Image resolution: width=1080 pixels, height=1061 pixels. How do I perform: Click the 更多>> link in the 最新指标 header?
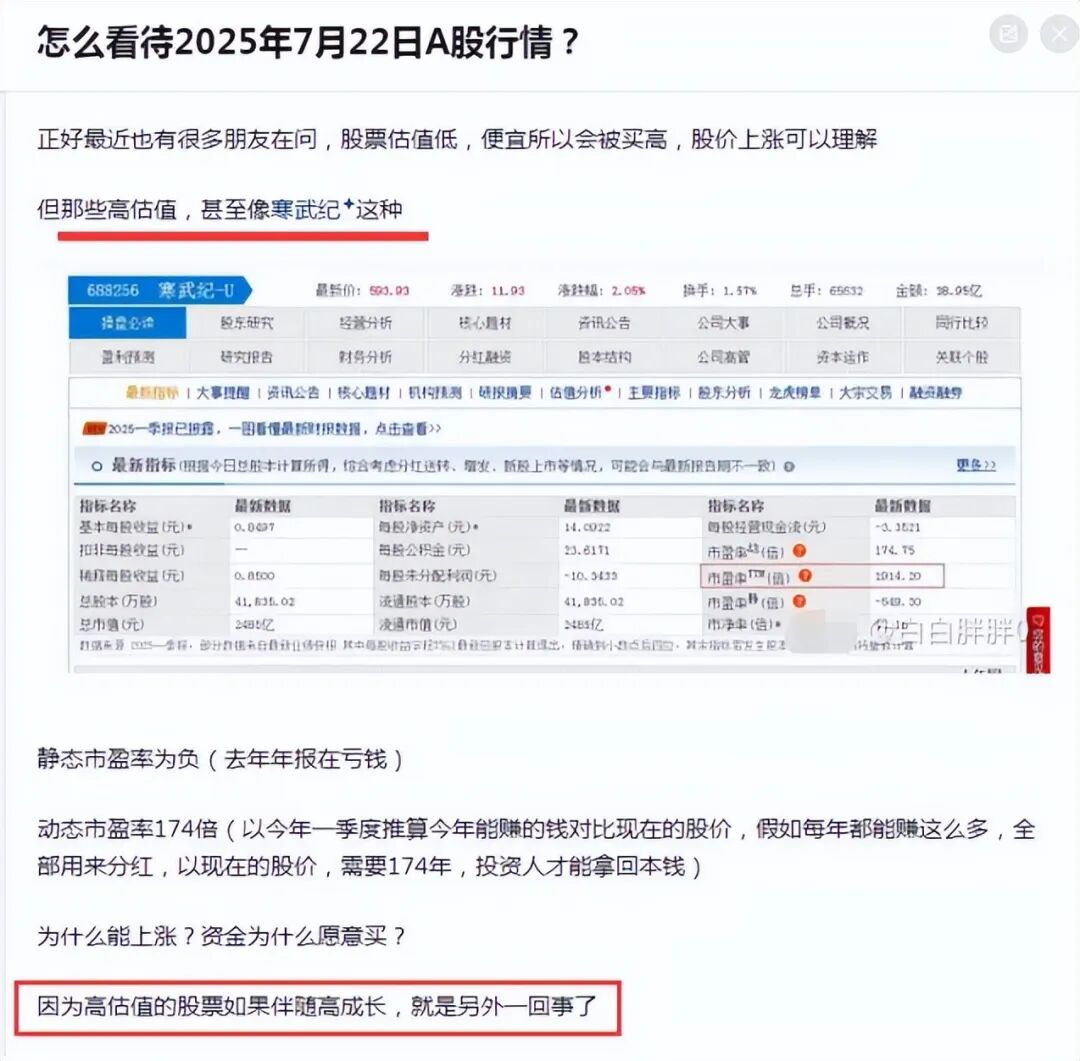pos(976,465)
